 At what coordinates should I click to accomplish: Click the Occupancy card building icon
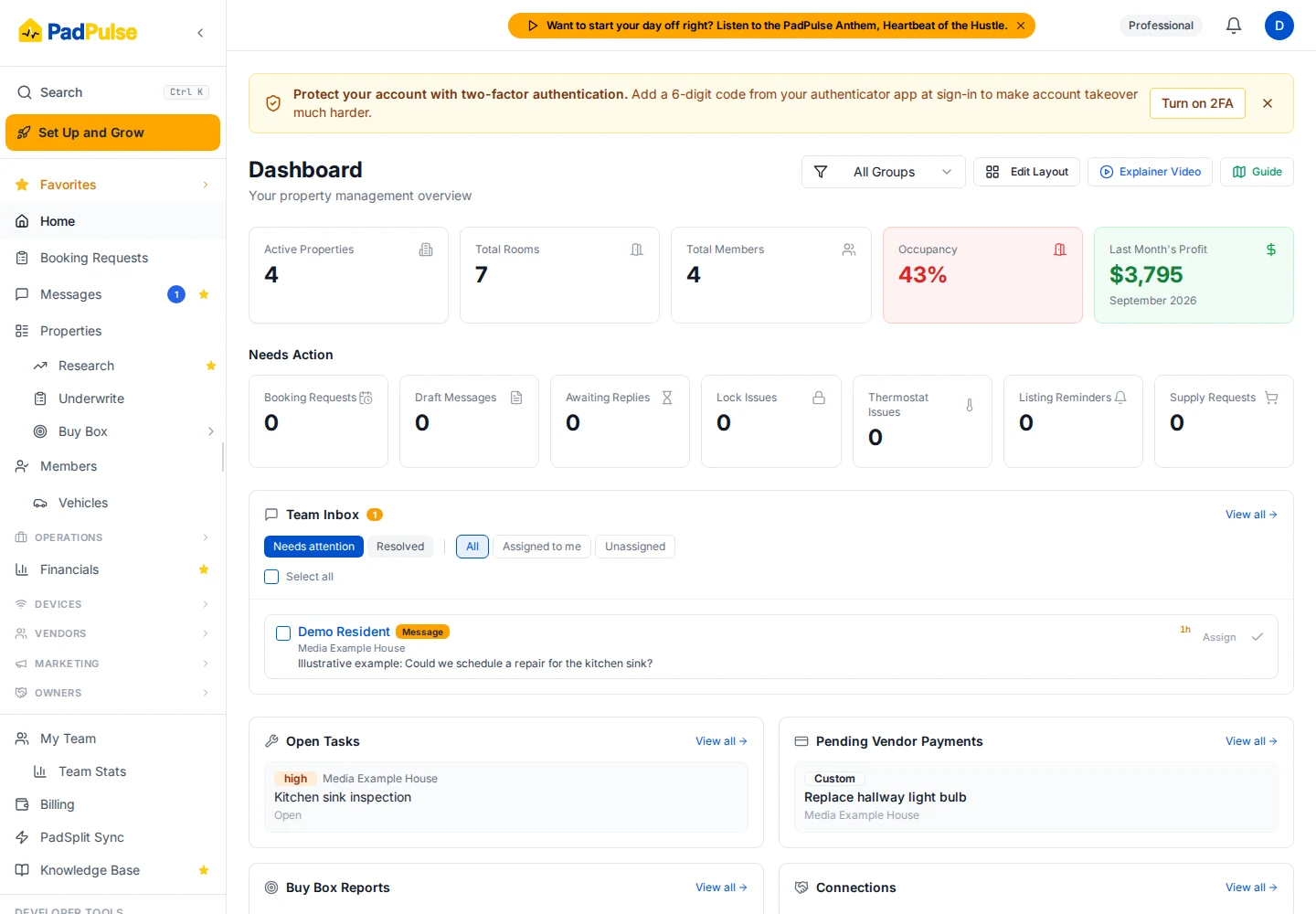pyautogui.click(x=1059, y=250)
